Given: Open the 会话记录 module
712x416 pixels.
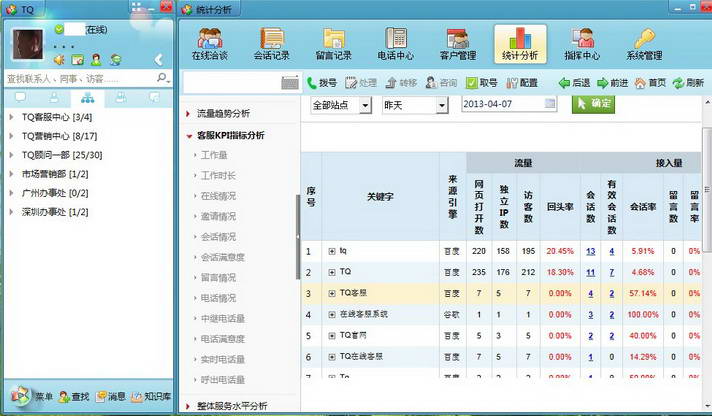Looking at the screenshot, I should click(x=272, y=44).
